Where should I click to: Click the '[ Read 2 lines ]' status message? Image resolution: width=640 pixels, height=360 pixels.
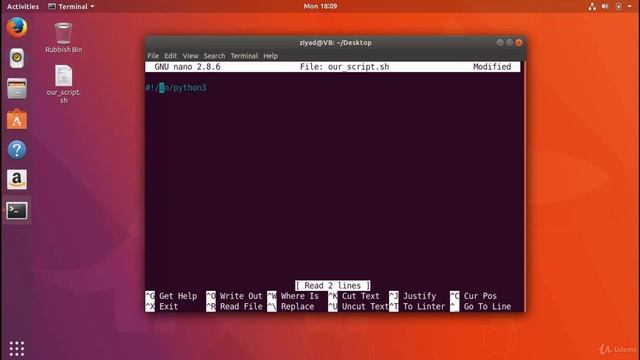(x=333, y=286)
